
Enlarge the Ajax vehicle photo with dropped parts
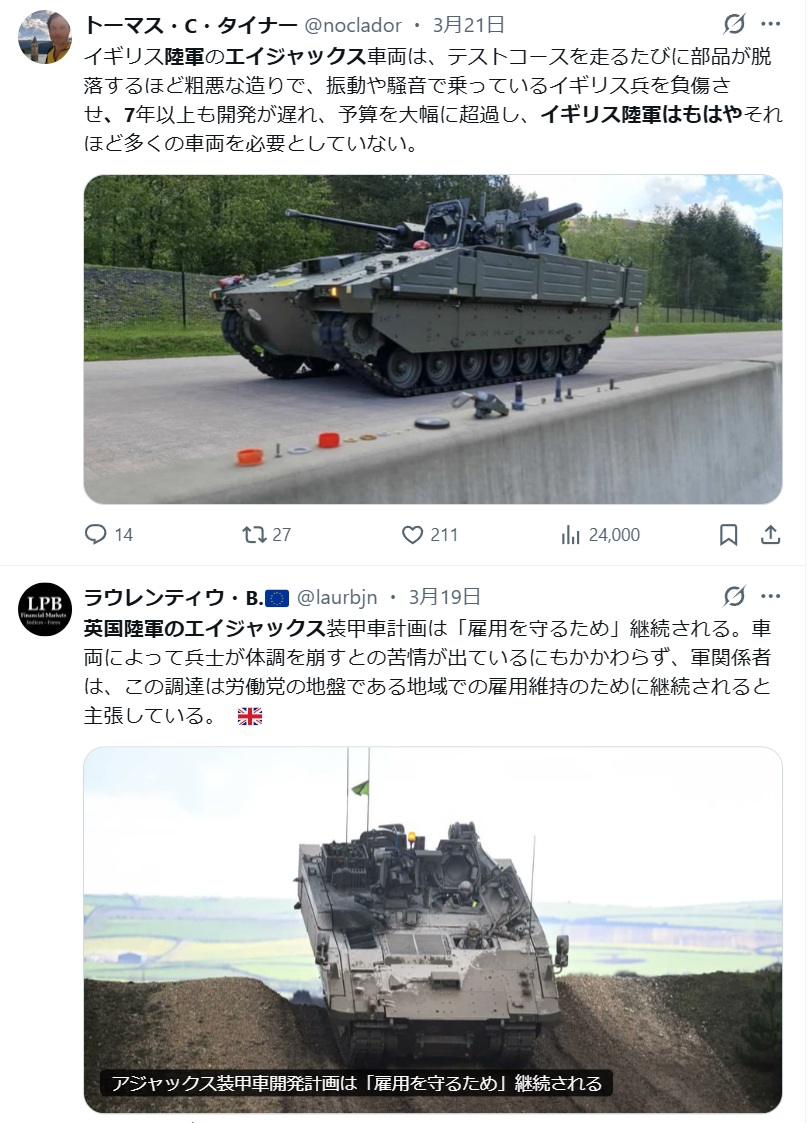click(x=432, y=339)
